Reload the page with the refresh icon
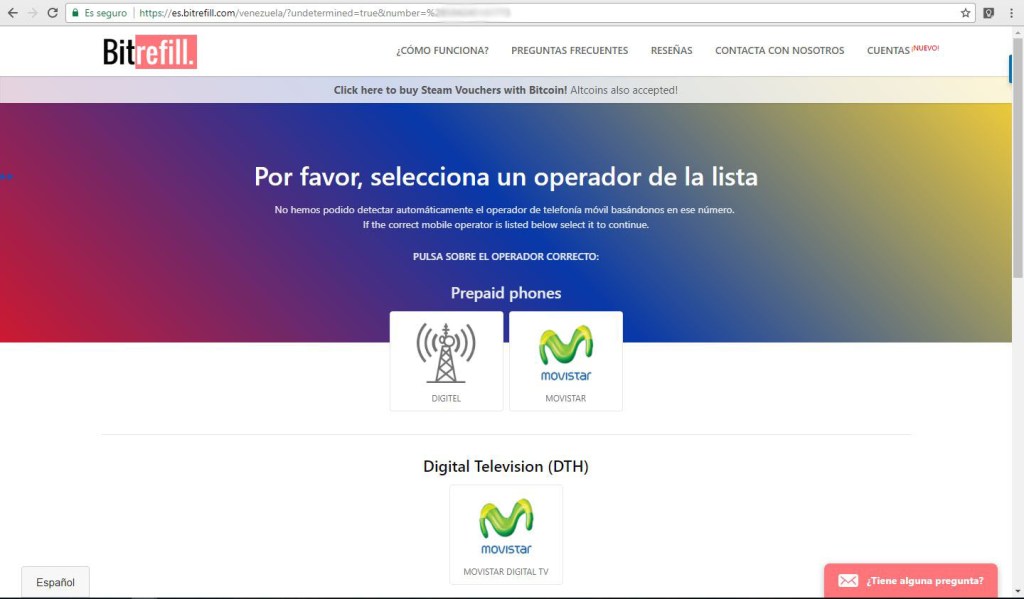 tap(52, 12)
